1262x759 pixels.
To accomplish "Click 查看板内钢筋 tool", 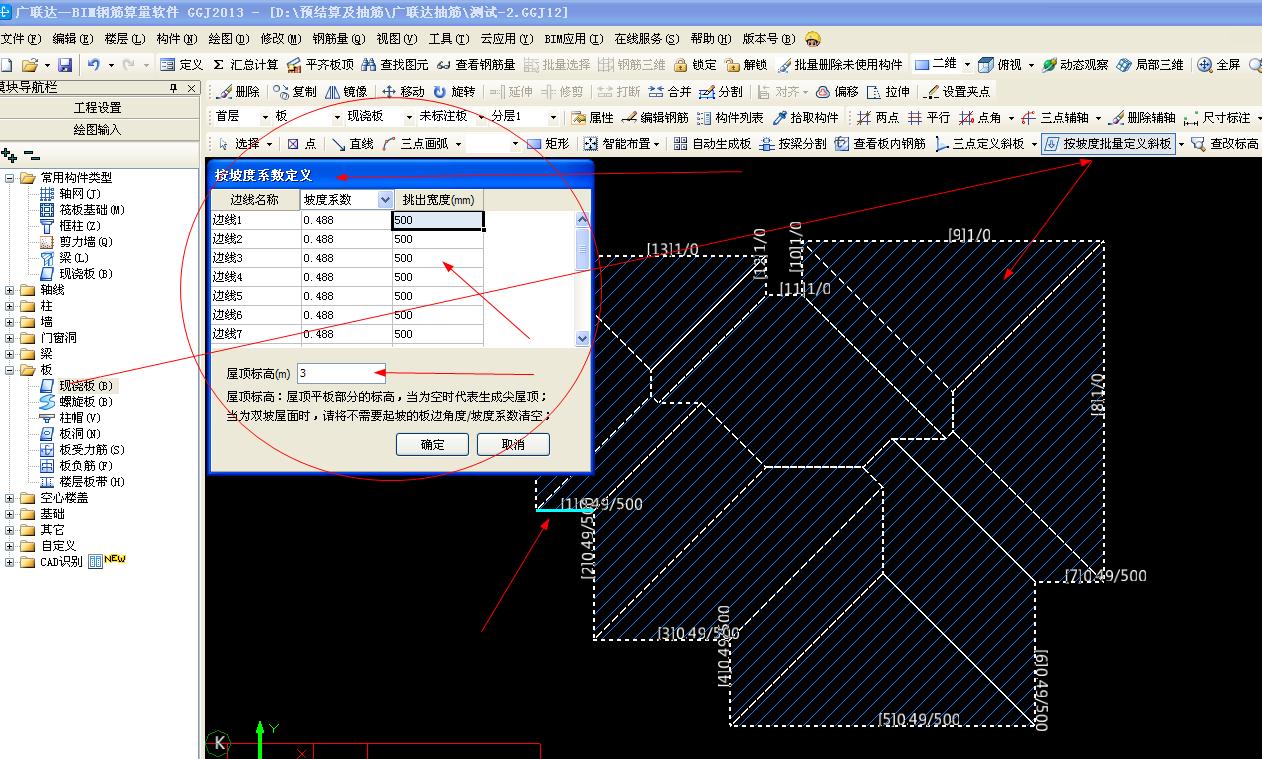I will click(880, 144).
